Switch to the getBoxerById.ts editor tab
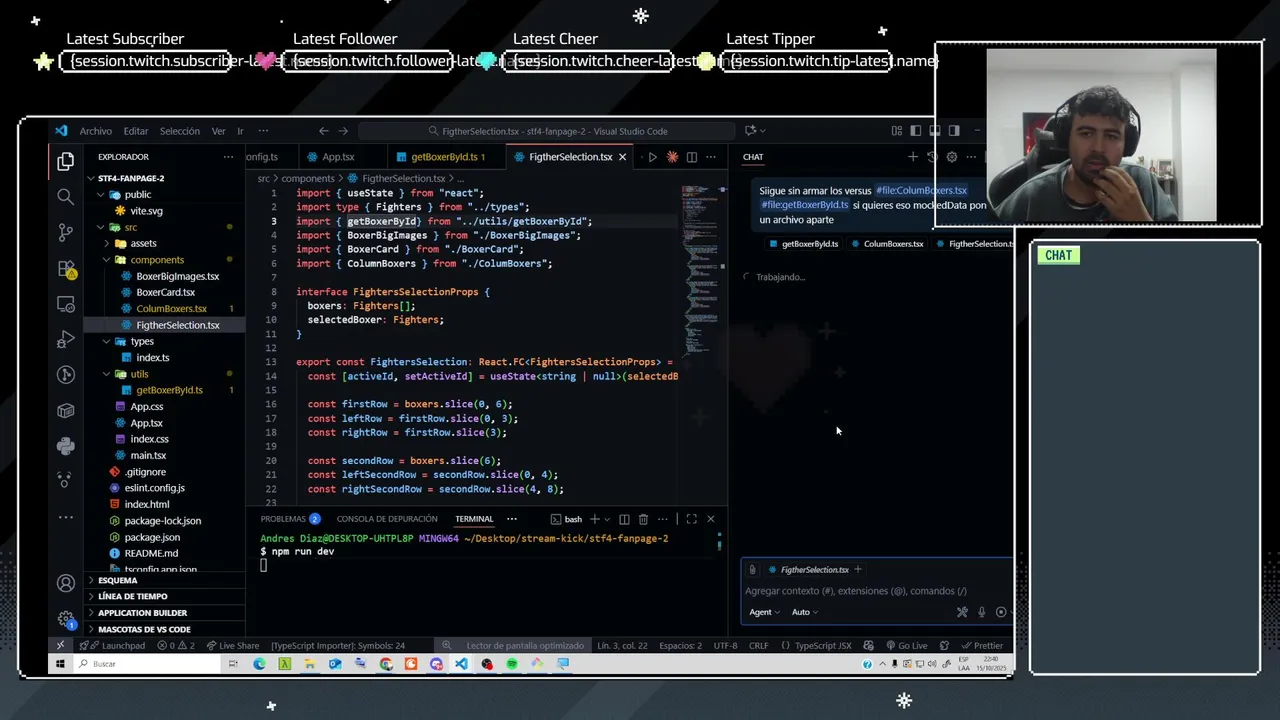Image resolution: width=1280 pixels, height=720 pixels. click(x=446, y=157)
